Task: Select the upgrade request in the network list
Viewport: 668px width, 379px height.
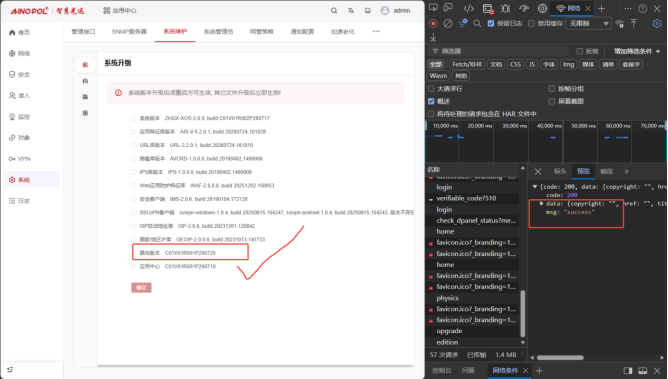Action: 473,331
